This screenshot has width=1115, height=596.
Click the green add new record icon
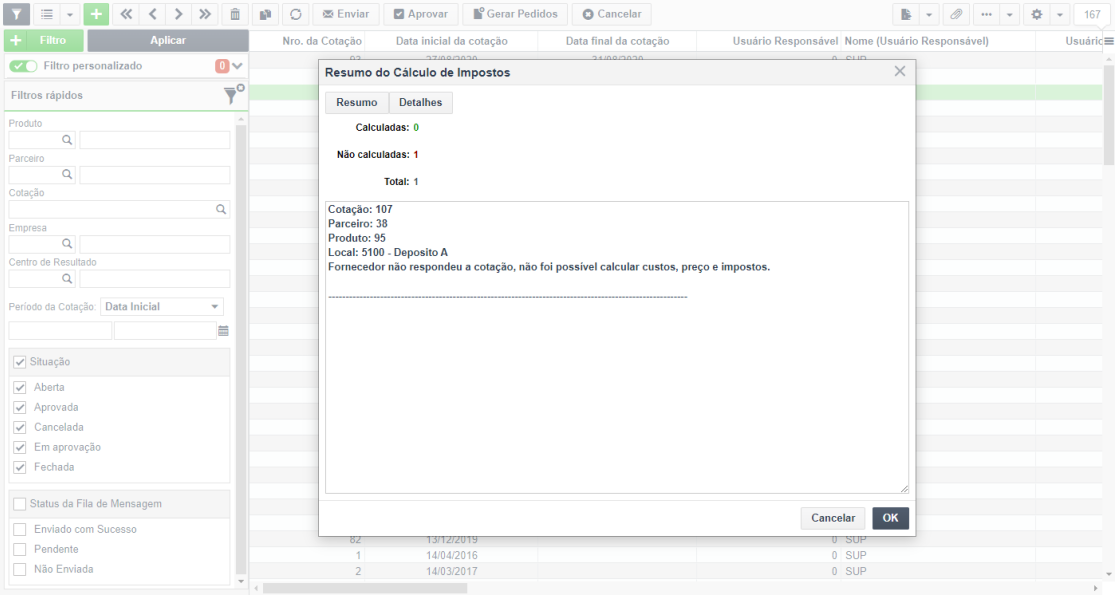coord(96,14)
